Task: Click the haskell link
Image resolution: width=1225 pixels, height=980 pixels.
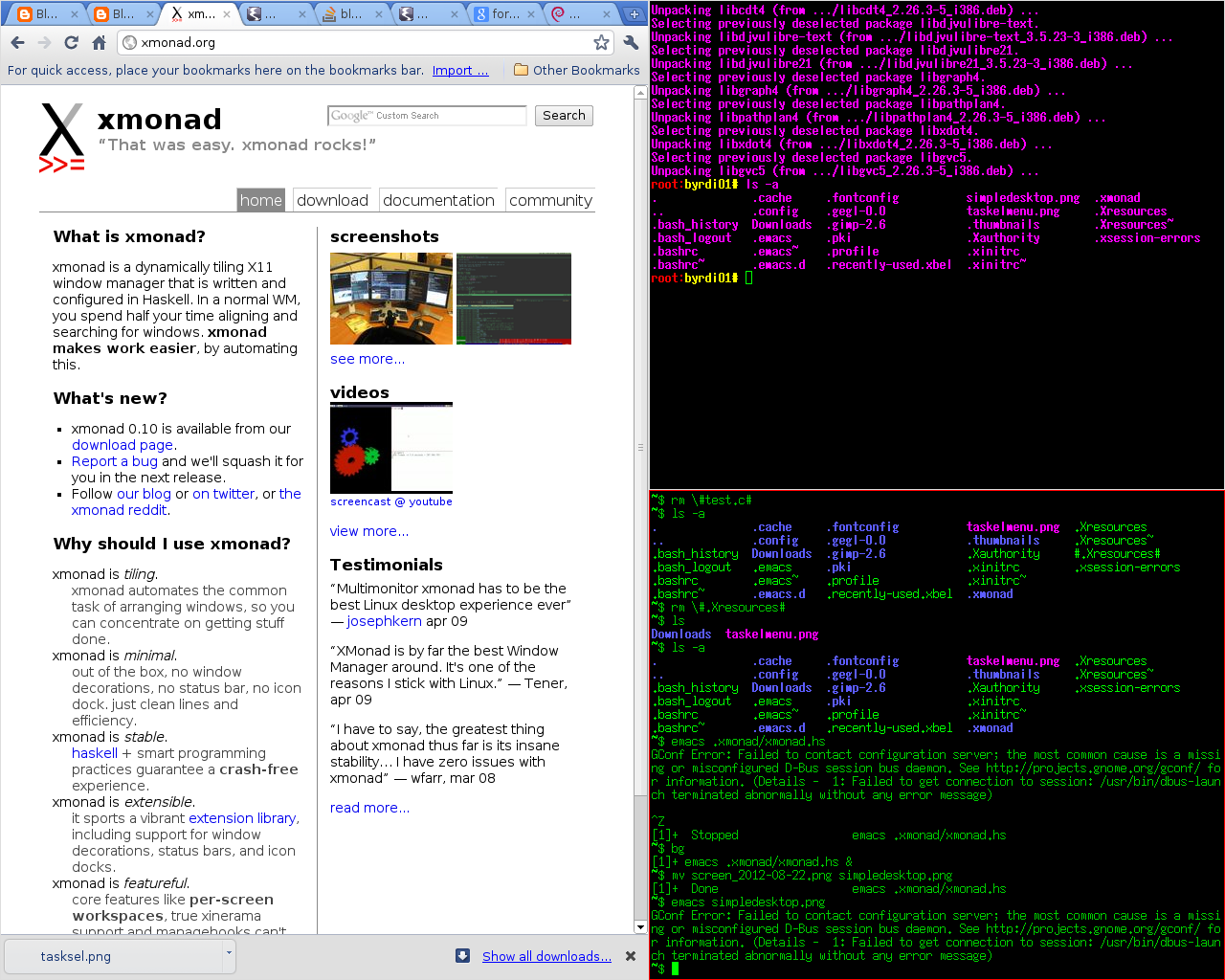Action: 95,753
